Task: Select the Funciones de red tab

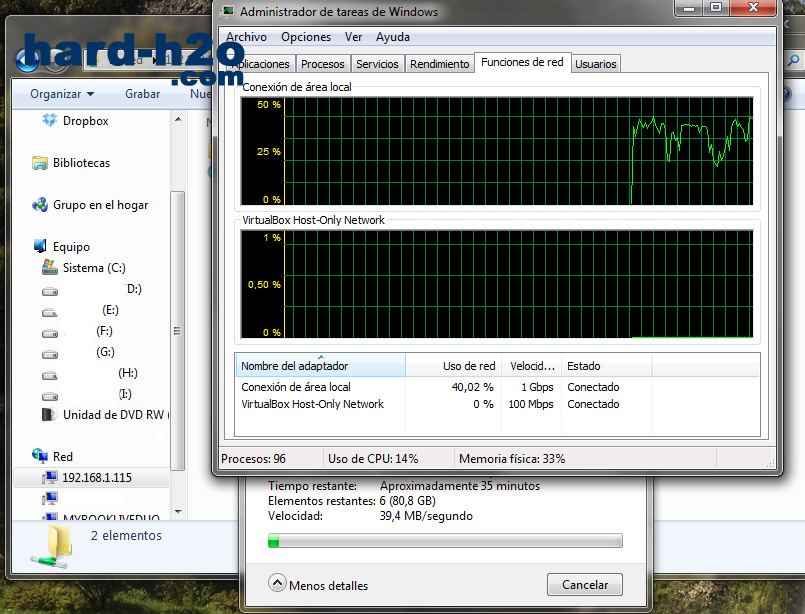Action: (x=522, y=62)
